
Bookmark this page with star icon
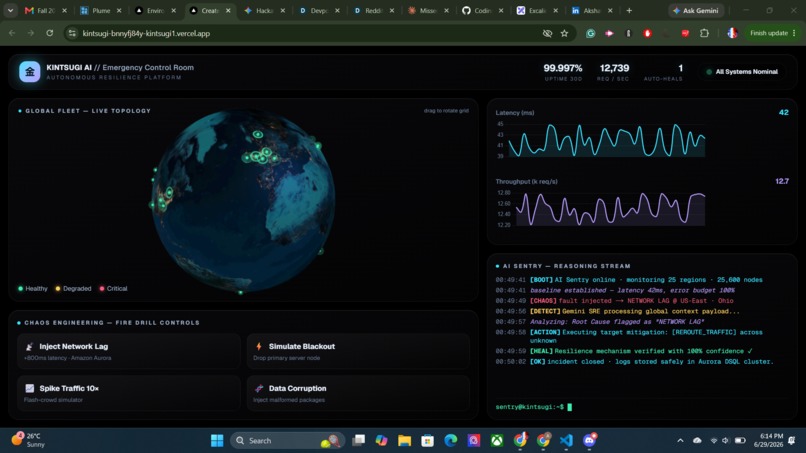(x=564, y=33)
